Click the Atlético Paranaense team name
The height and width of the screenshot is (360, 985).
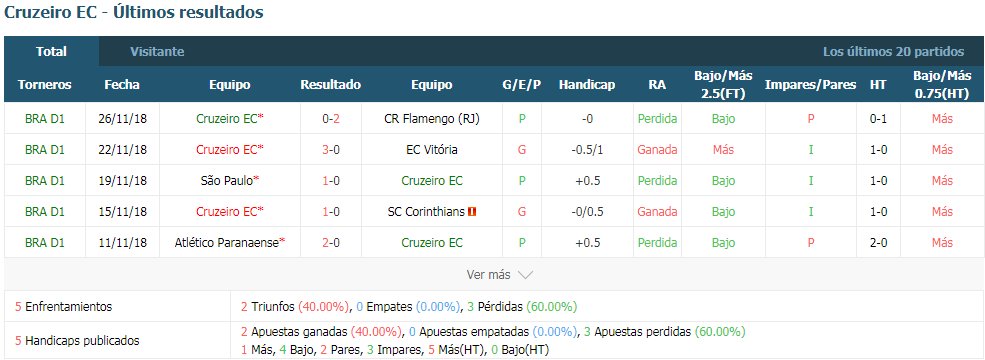pyautogui.click(x=226, y=243)
